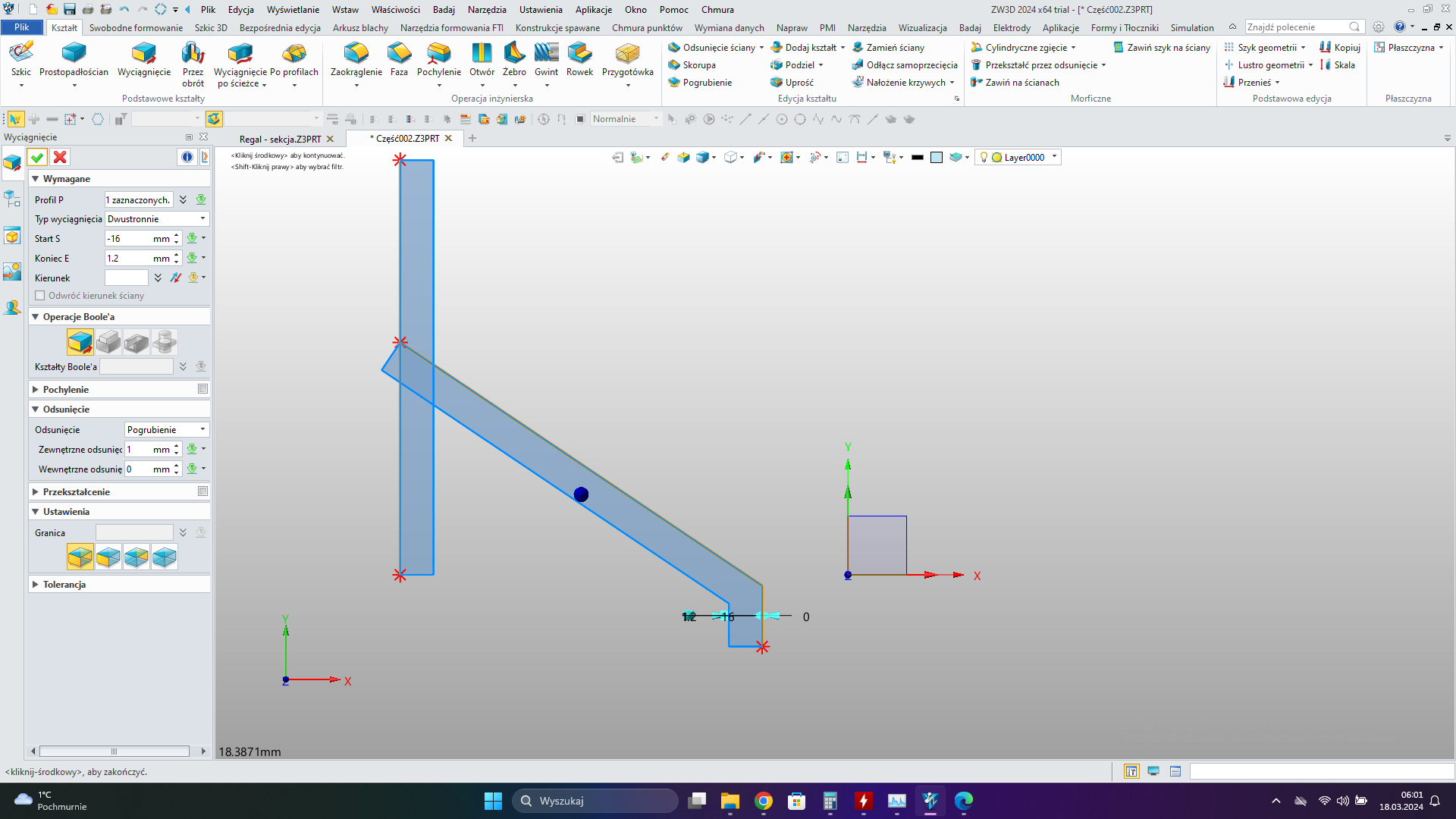Toggle Odwróć kierunek ściany checkbox
1456x819 pixels.
pyautogui.click(x=40, y=296)
